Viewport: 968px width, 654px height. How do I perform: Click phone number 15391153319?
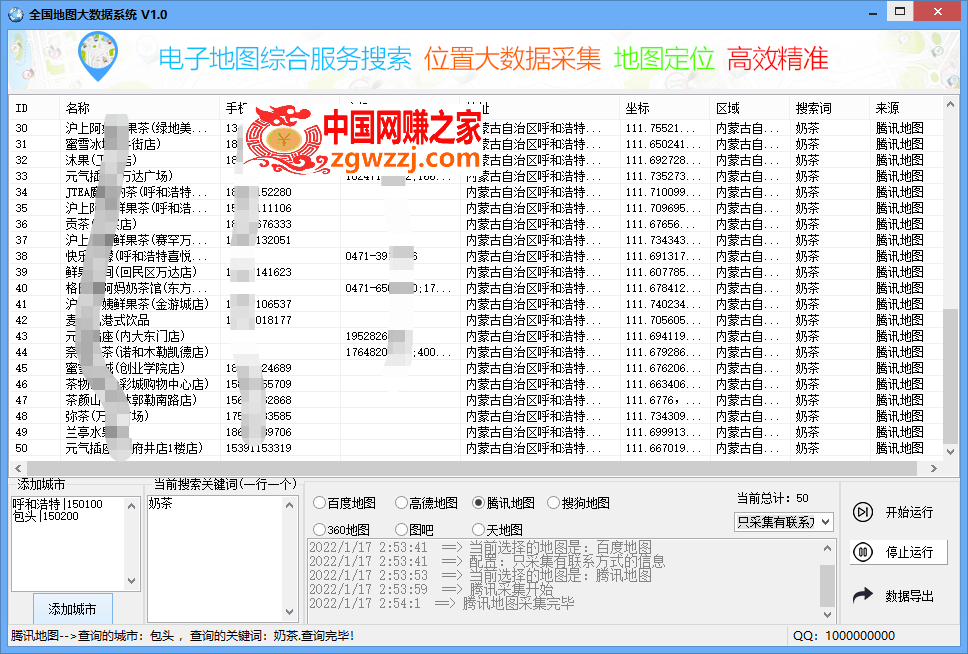pos(259,448)
